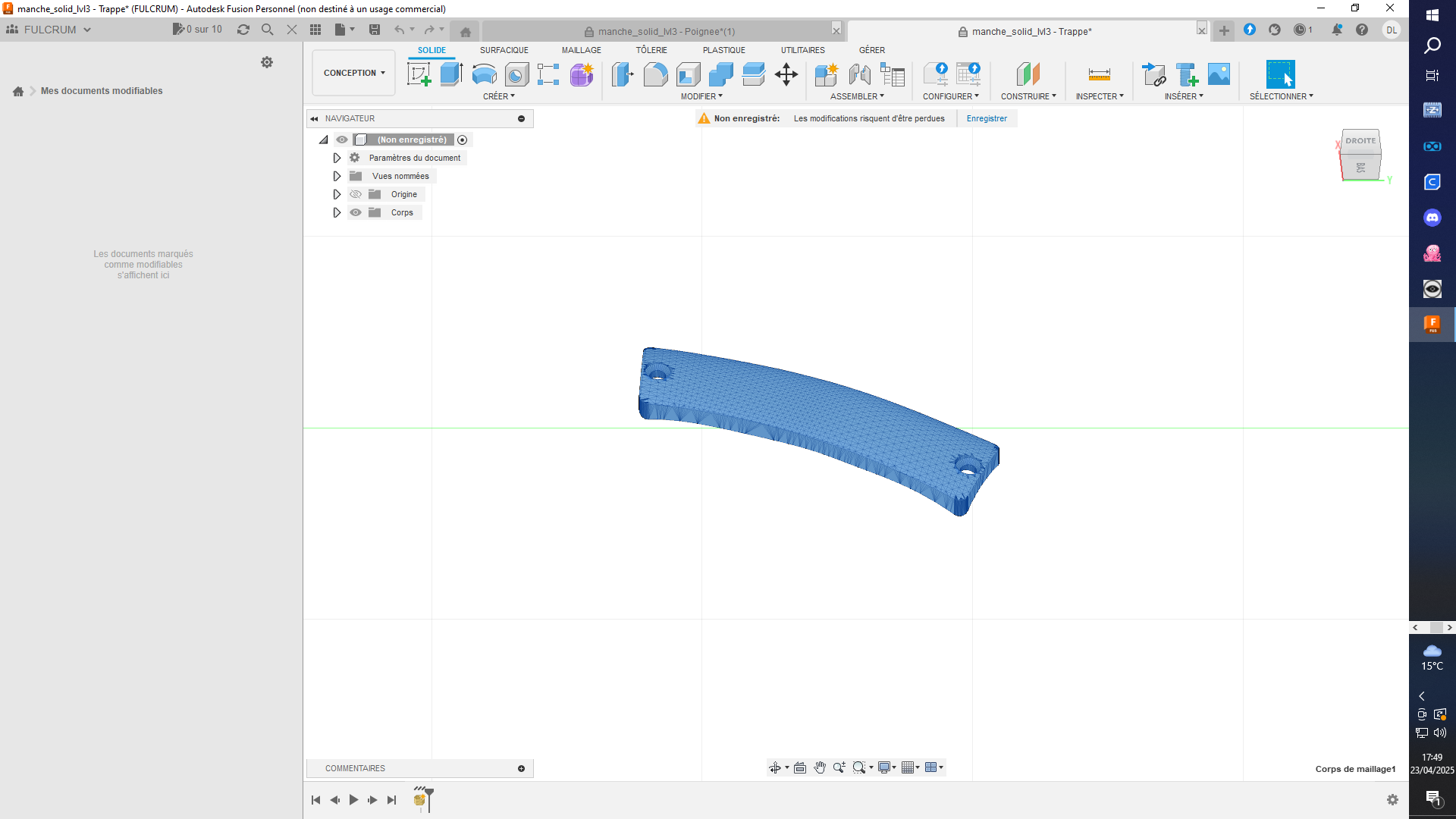Switch to the PLASTIQUE tab
This screenshot has width=1456, height=819.
[x=724, y=50]
